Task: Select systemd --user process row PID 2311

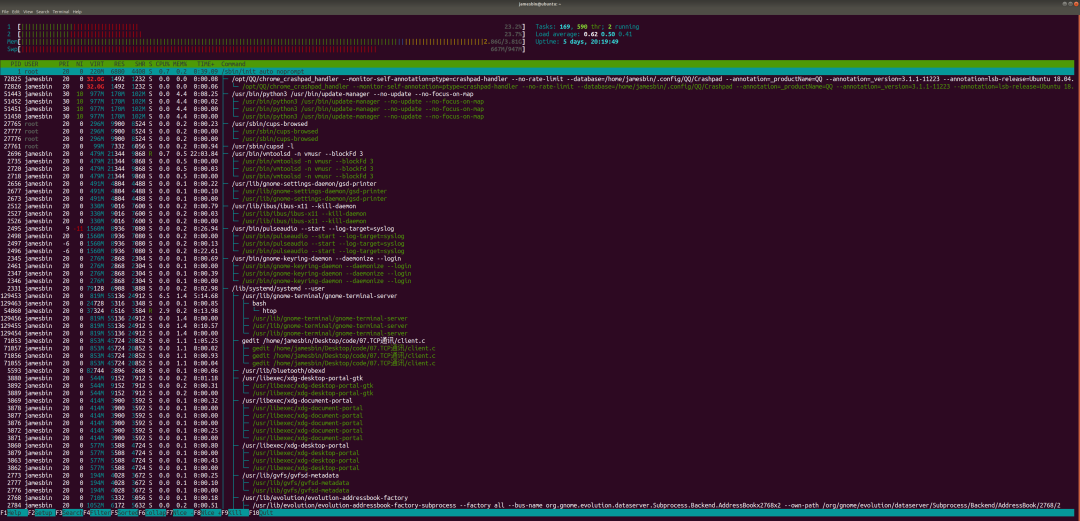Action: pyautogui.click(x=540, y=288)
